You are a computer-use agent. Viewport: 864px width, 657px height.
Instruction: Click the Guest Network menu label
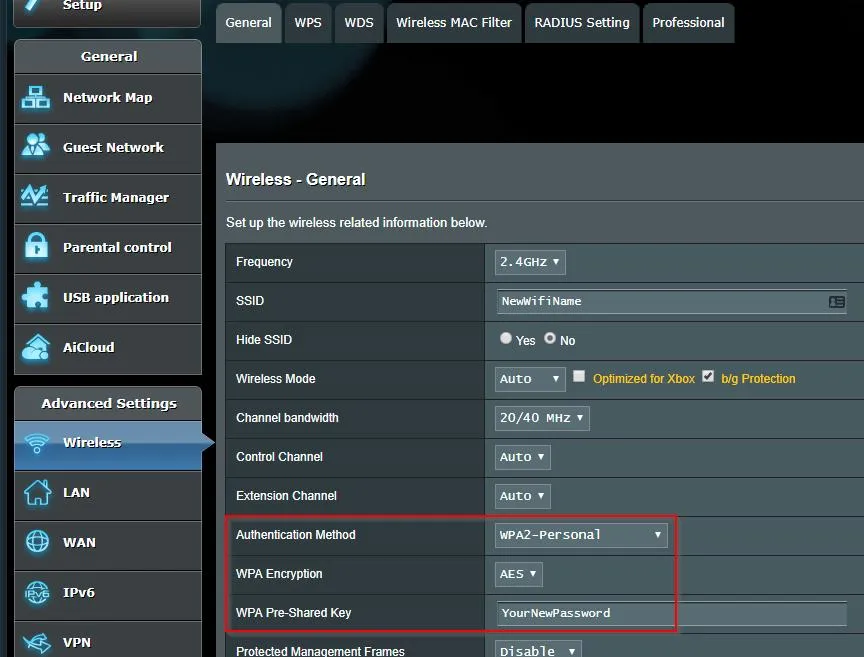point(114,148)
